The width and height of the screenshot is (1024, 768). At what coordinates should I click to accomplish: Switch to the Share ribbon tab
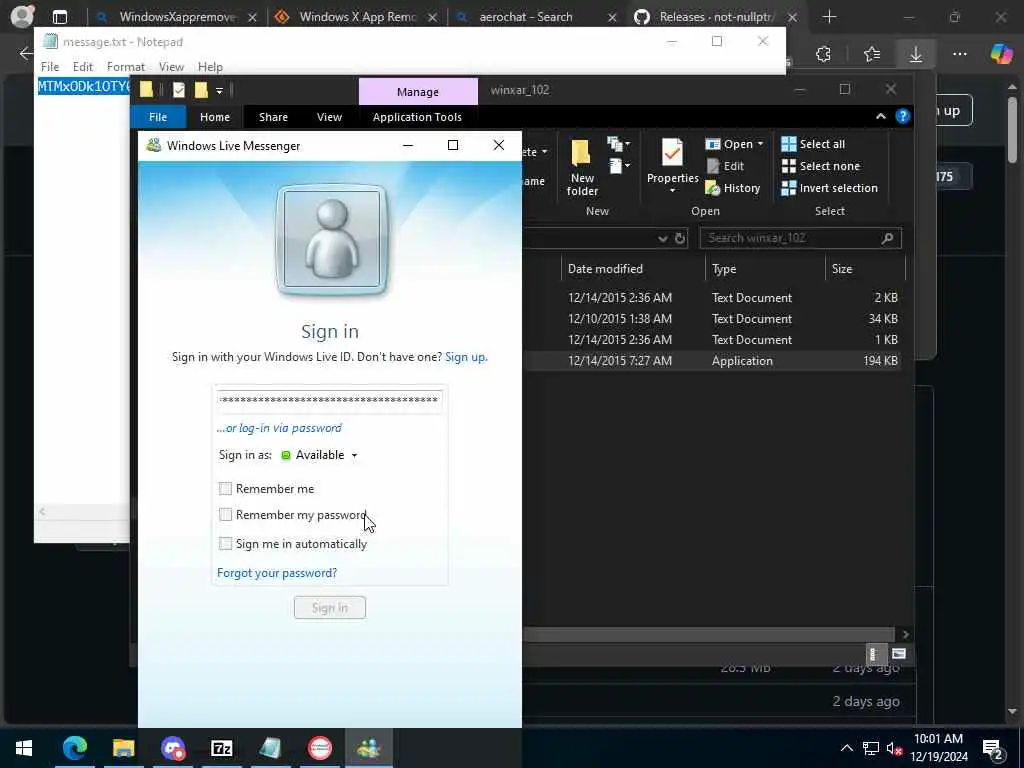(x=273, y=117)
